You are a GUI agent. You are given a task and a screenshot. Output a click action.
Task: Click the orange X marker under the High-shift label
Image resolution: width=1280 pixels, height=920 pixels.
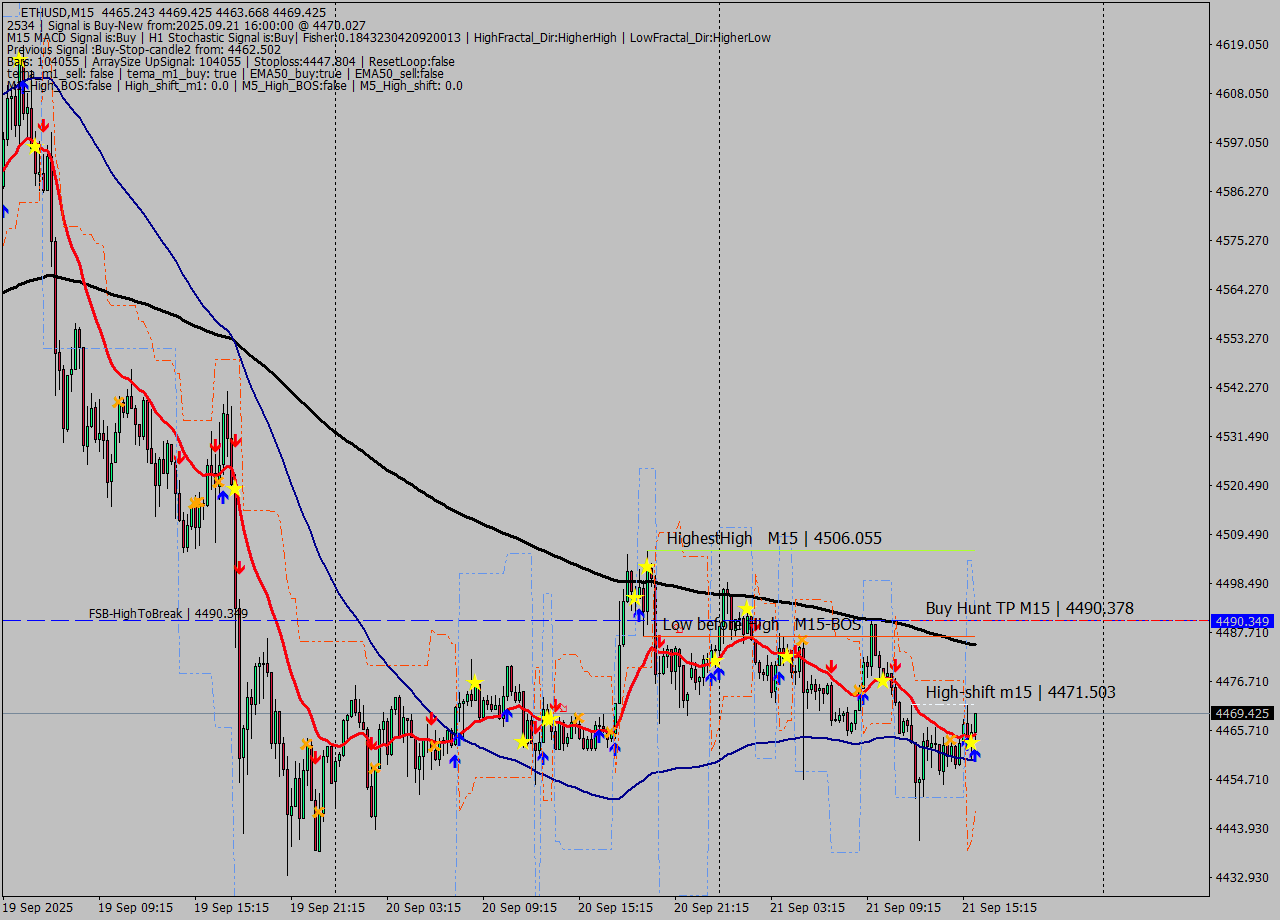pos(950,741)
